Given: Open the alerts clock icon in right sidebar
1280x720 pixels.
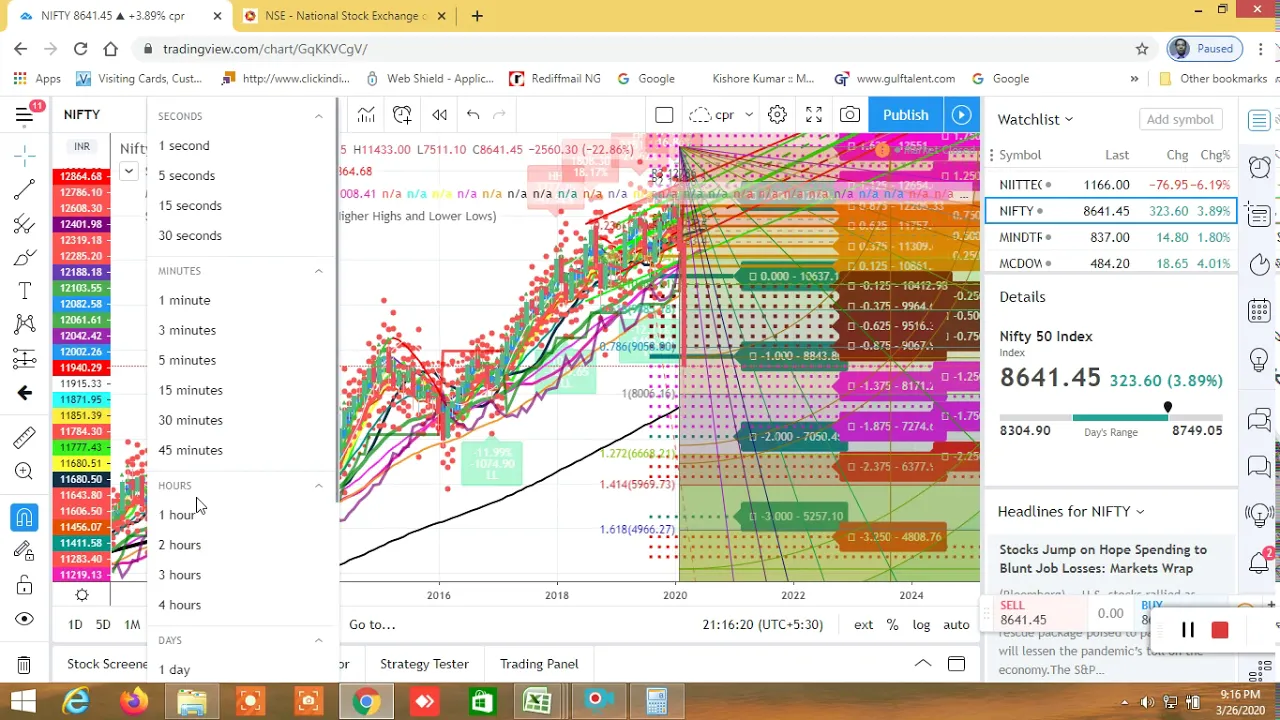Looking at the screenshot, I should click(x=1259, y=167).
